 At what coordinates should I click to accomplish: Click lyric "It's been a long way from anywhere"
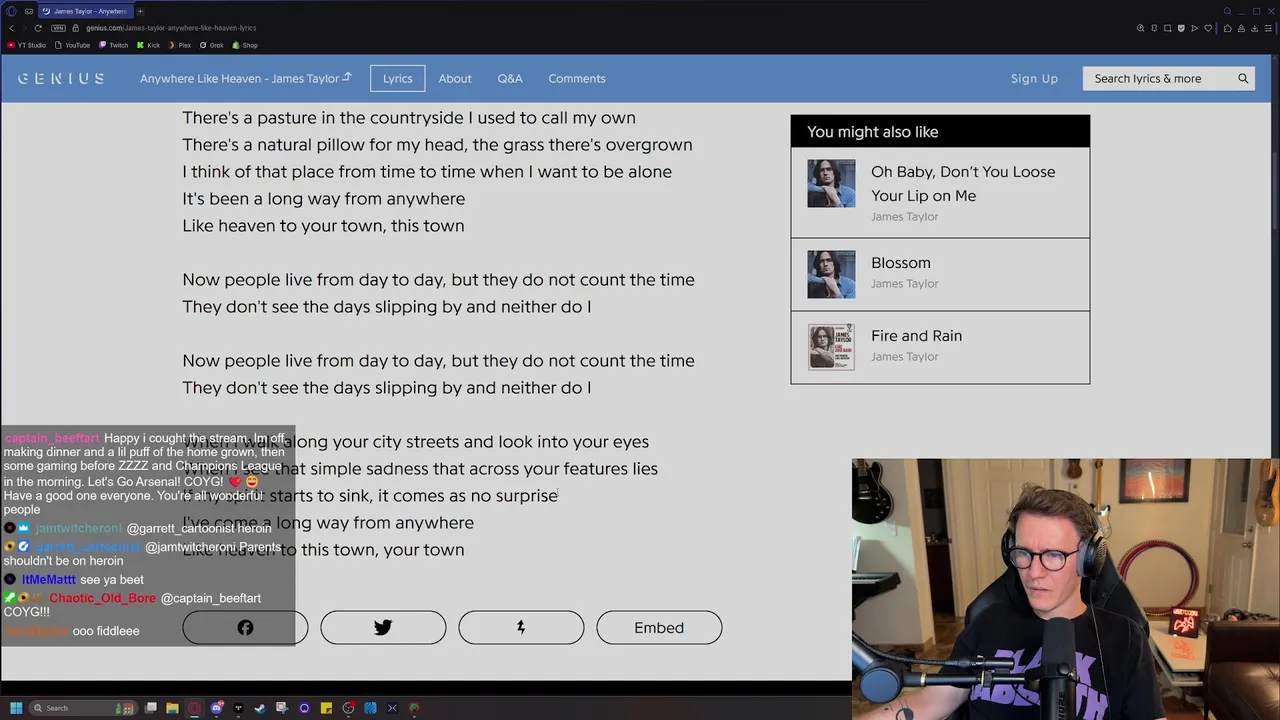click(324, 199)
